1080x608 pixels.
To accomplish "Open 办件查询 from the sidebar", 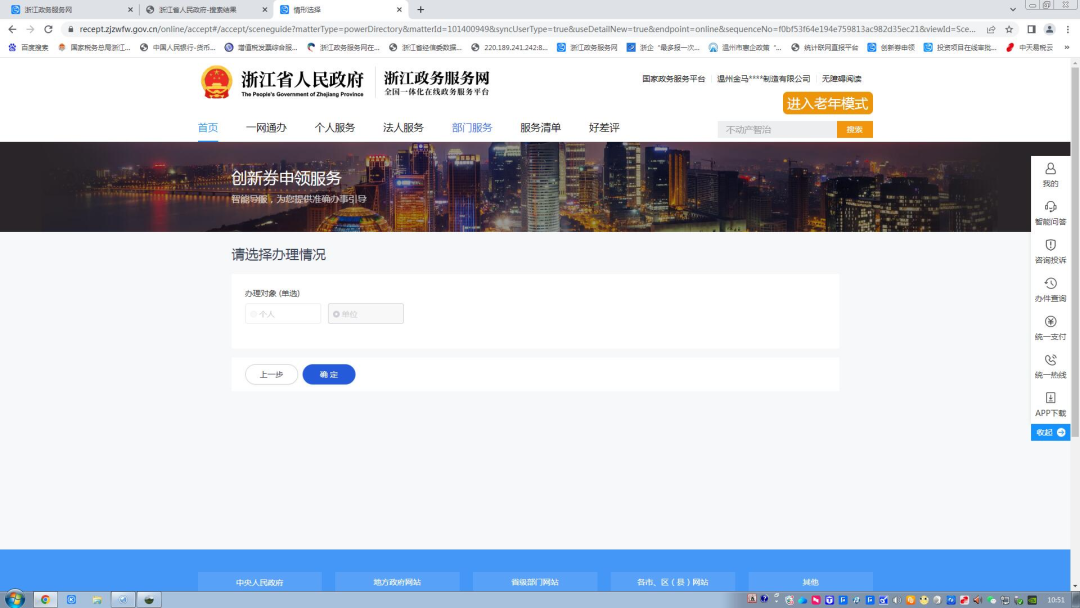I will (x=1050, y=288).
